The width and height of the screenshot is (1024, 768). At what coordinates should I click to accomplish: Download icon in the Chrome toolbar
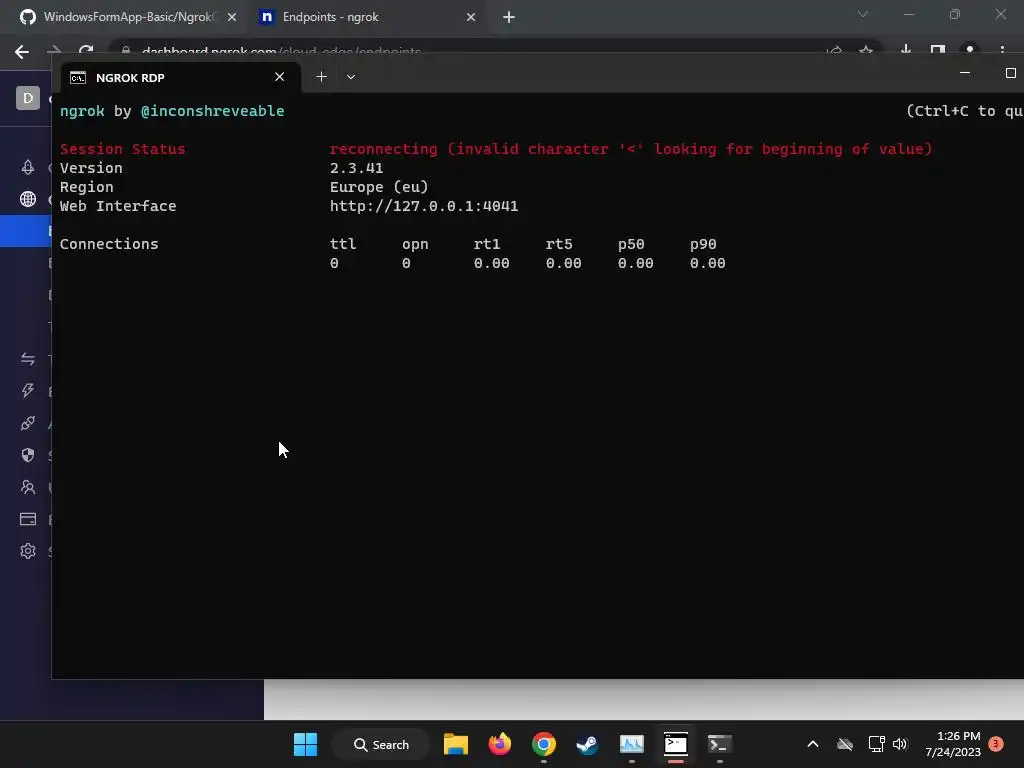pyautogui.click(x=906, y=50)
